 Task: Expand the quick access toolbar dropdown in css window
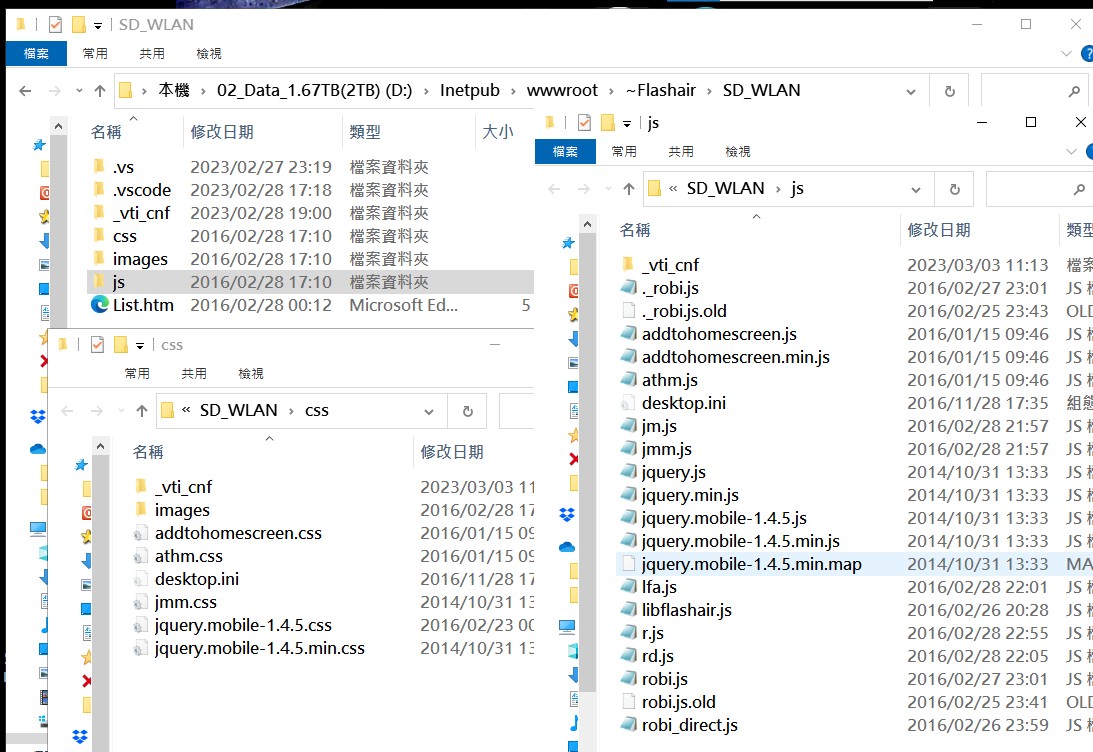139,346
